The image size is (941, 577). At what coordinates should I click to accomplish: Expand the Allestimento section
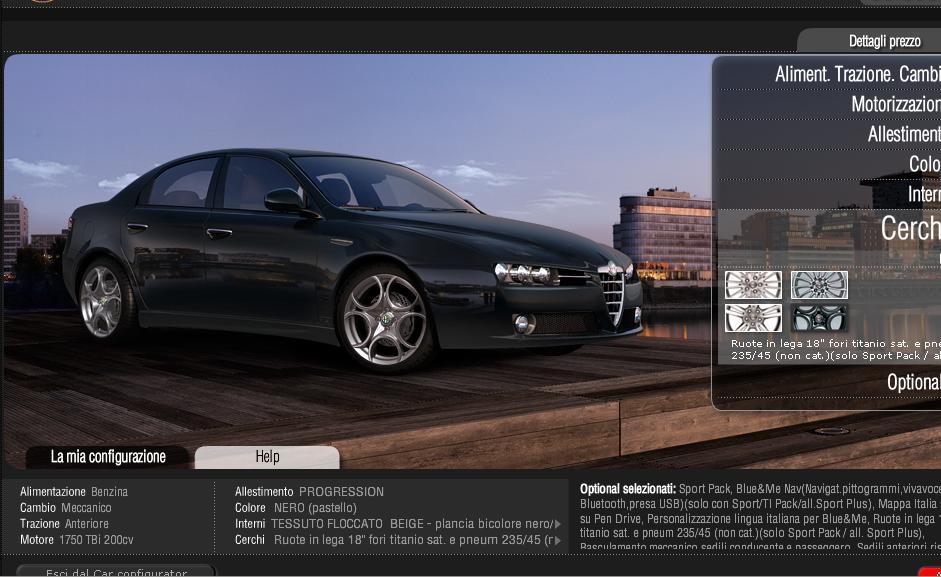coord(903,134)
